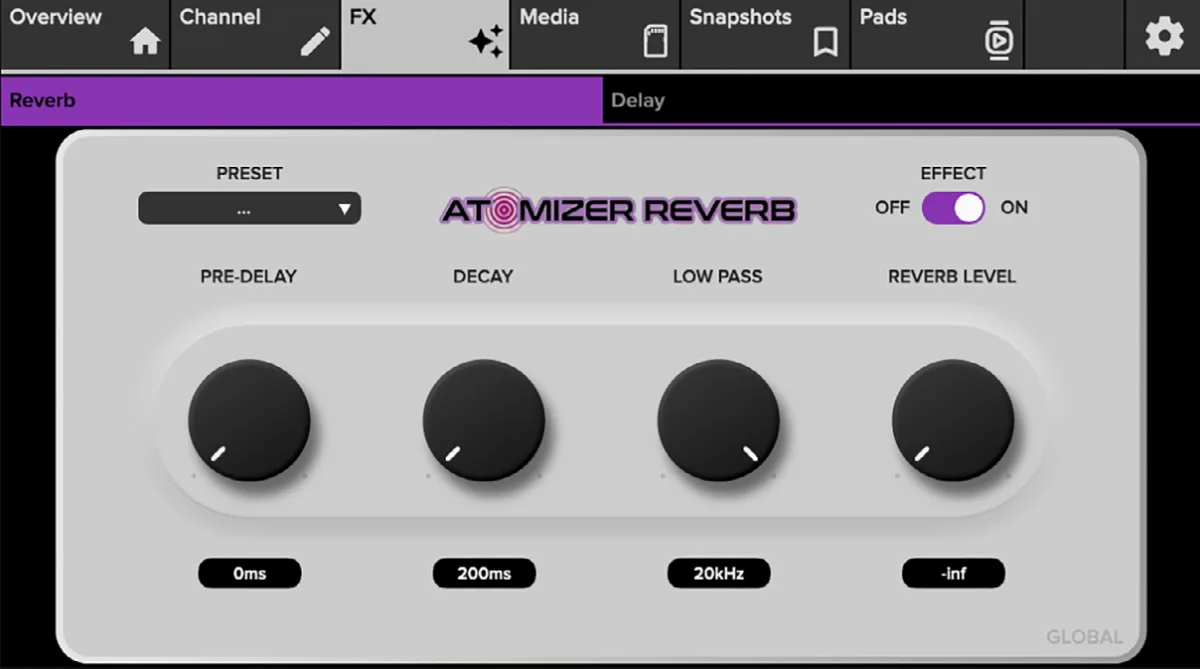Click the PRE-DELAY label

(249, 277)
